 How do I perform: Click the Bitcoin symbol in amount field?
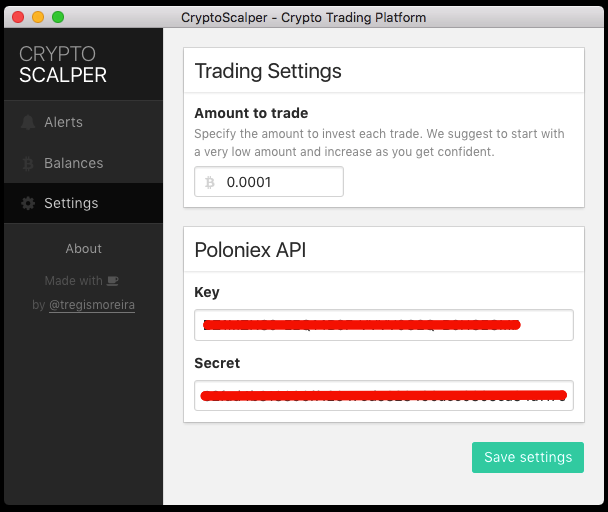point(210,182)
